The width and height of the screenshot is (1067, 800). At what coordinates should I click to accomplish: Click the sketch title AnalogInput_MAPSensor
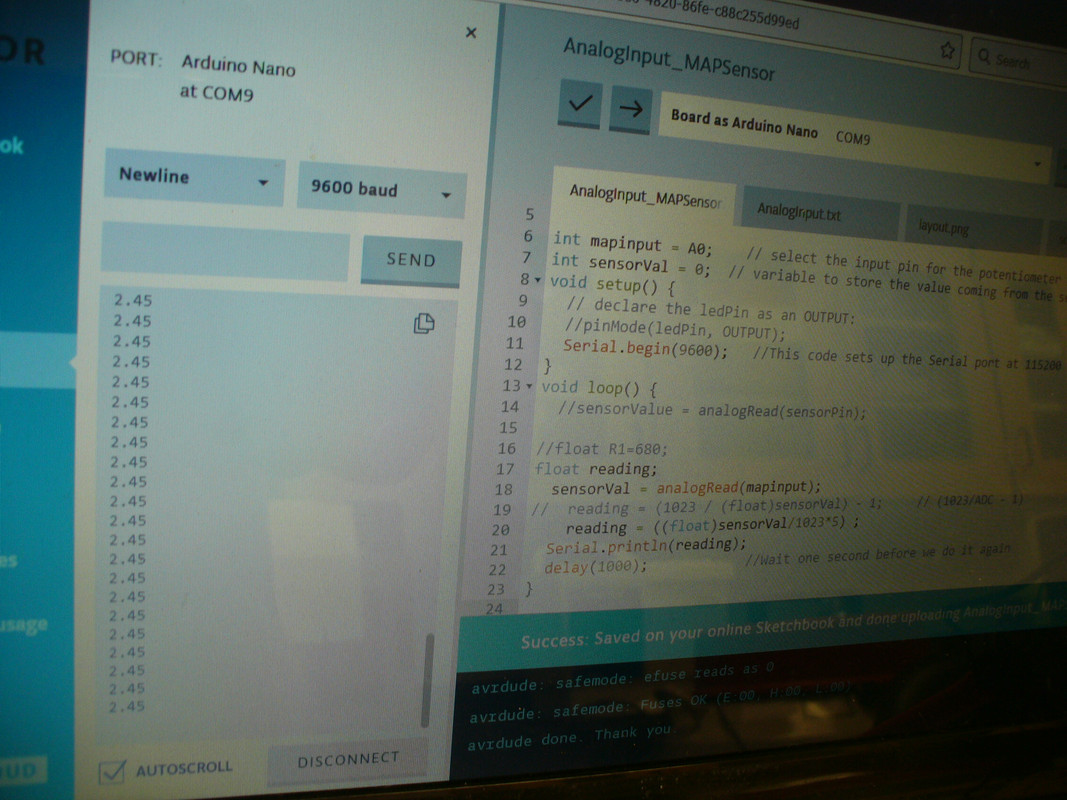669,59
